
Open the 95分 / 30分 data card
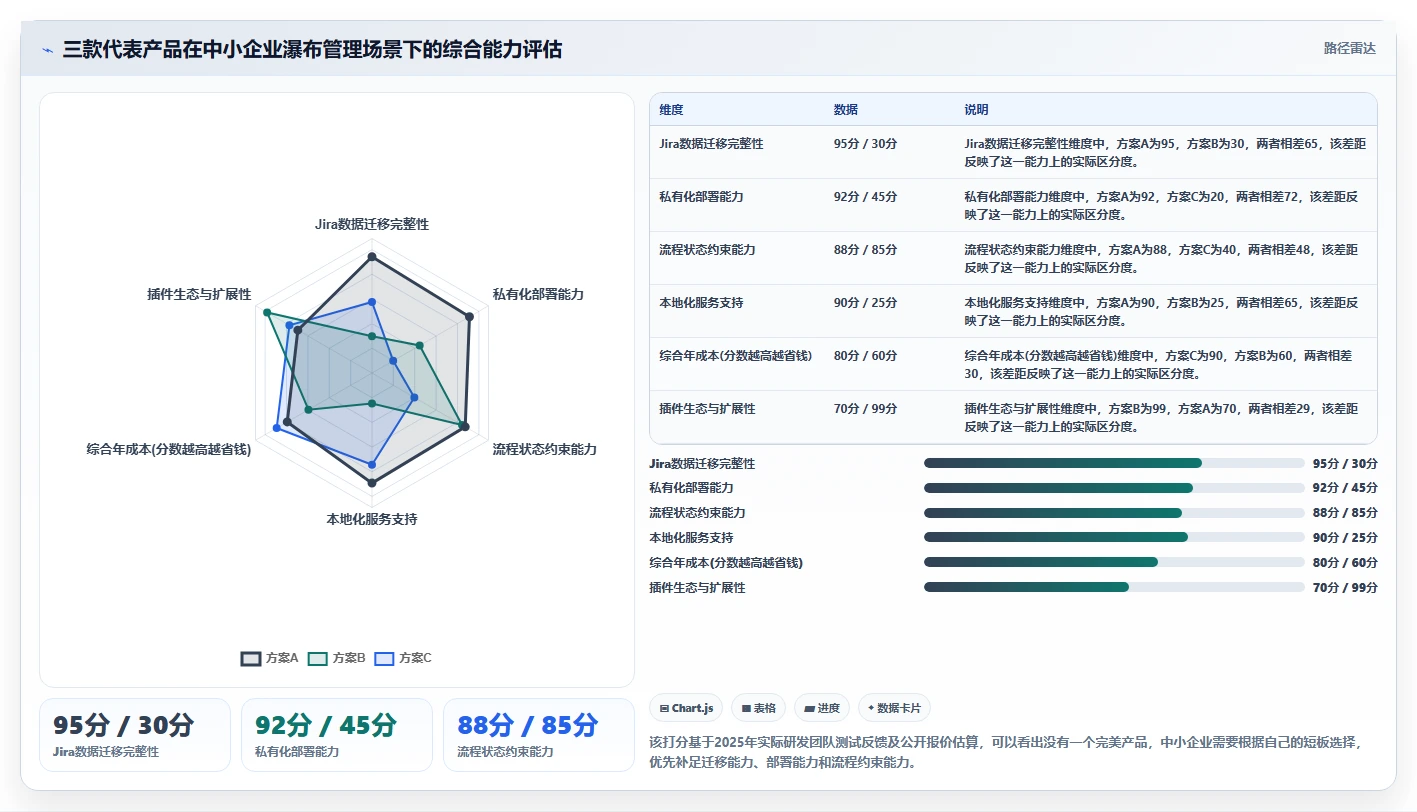point(135,735)
